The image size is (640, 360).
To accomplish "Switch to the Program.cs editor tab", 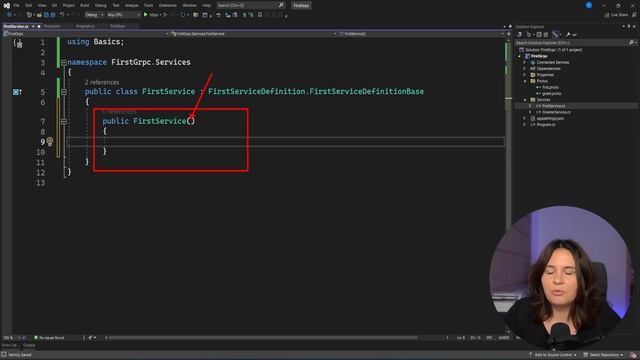I will [85, 26].
